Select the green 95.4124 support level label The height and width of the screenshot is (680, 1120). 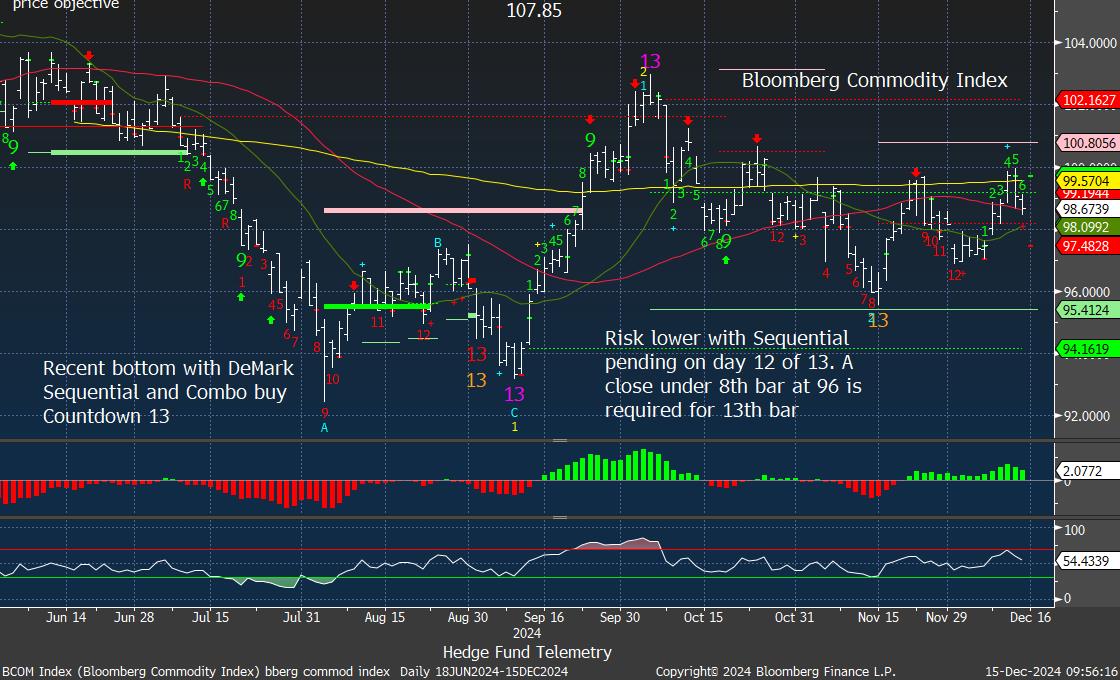pyautogui.click(x=1089, y=310)
